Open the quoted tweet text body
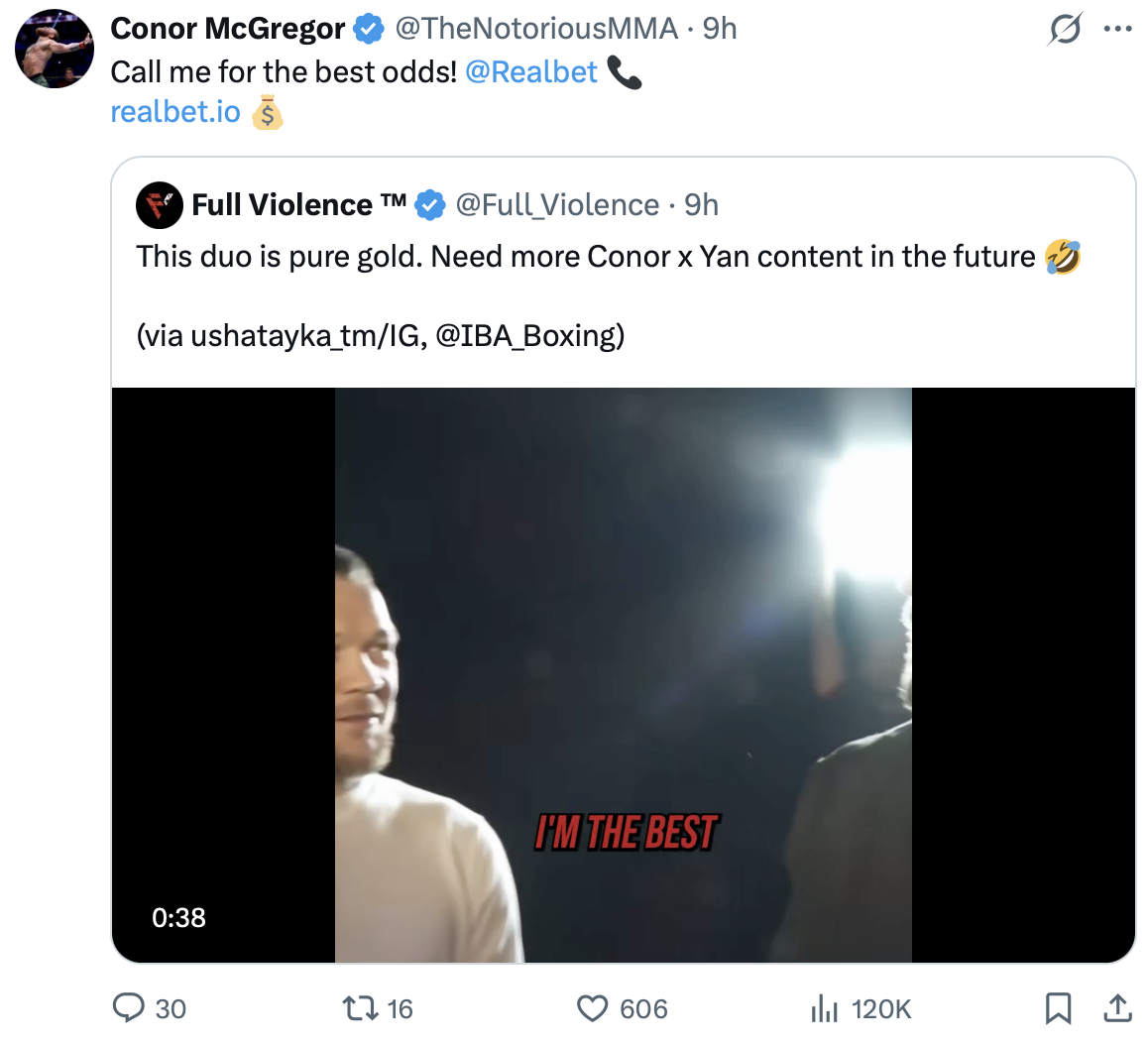 click(585, 257)
